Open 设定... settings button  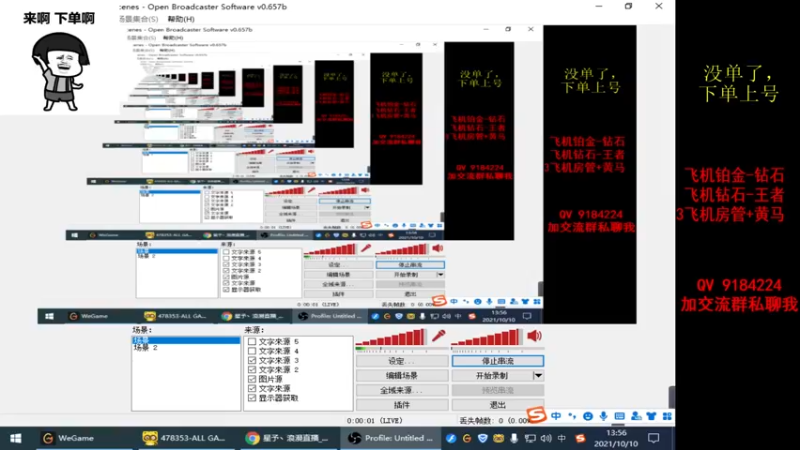pos(402,361)
